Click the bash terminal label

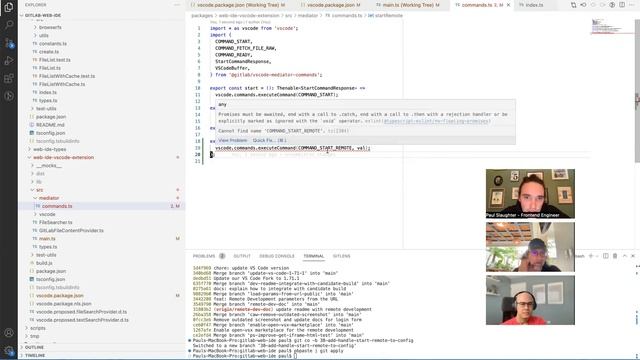point(580,256)
